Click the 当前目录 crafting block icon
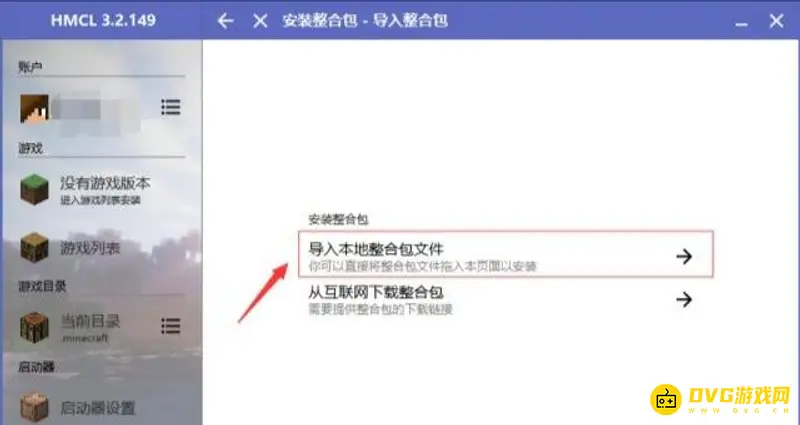The height and width of the screenshot is (425, 800). coord(35,327)
